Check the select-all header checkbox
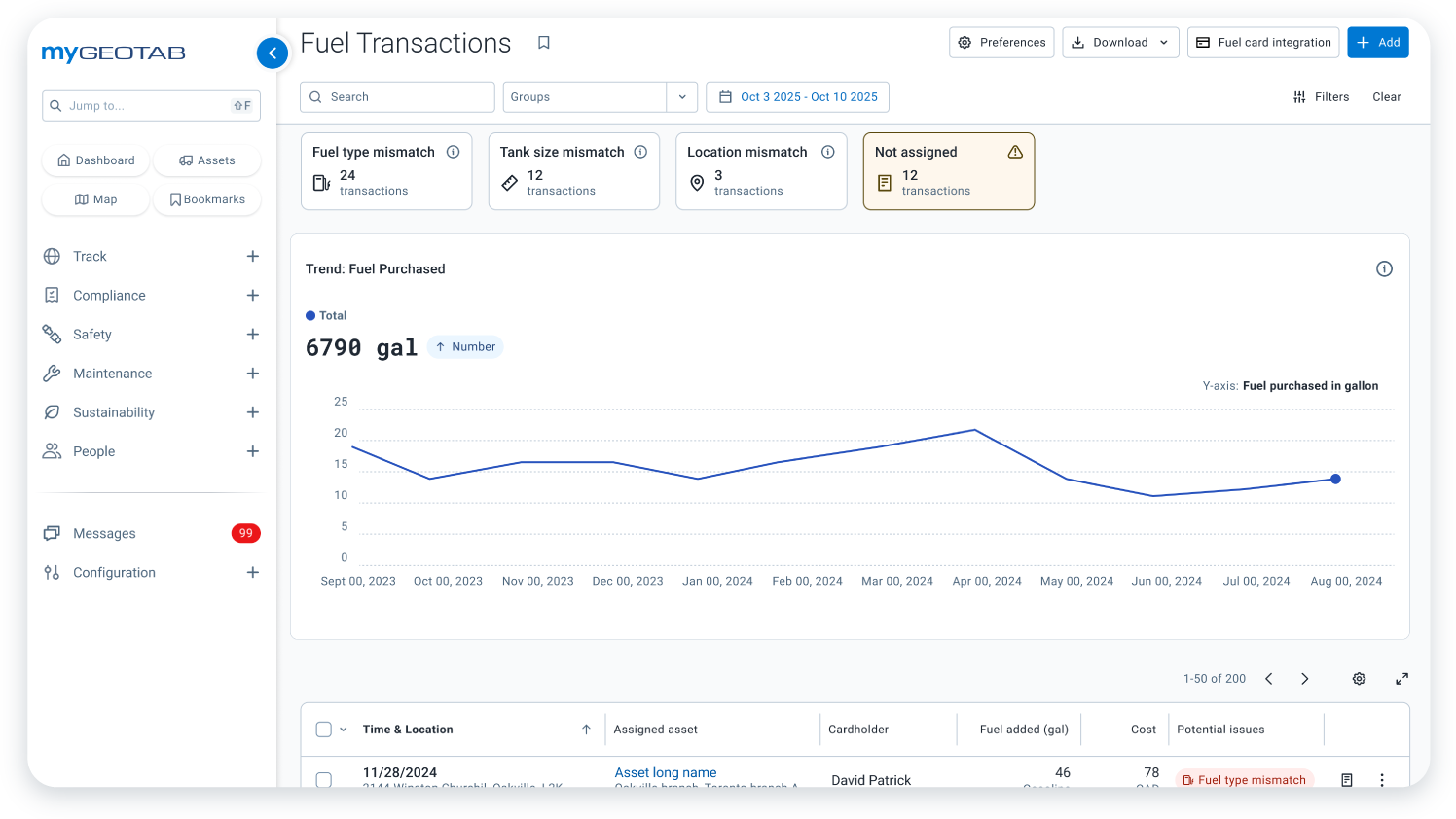 pos(324,730)
